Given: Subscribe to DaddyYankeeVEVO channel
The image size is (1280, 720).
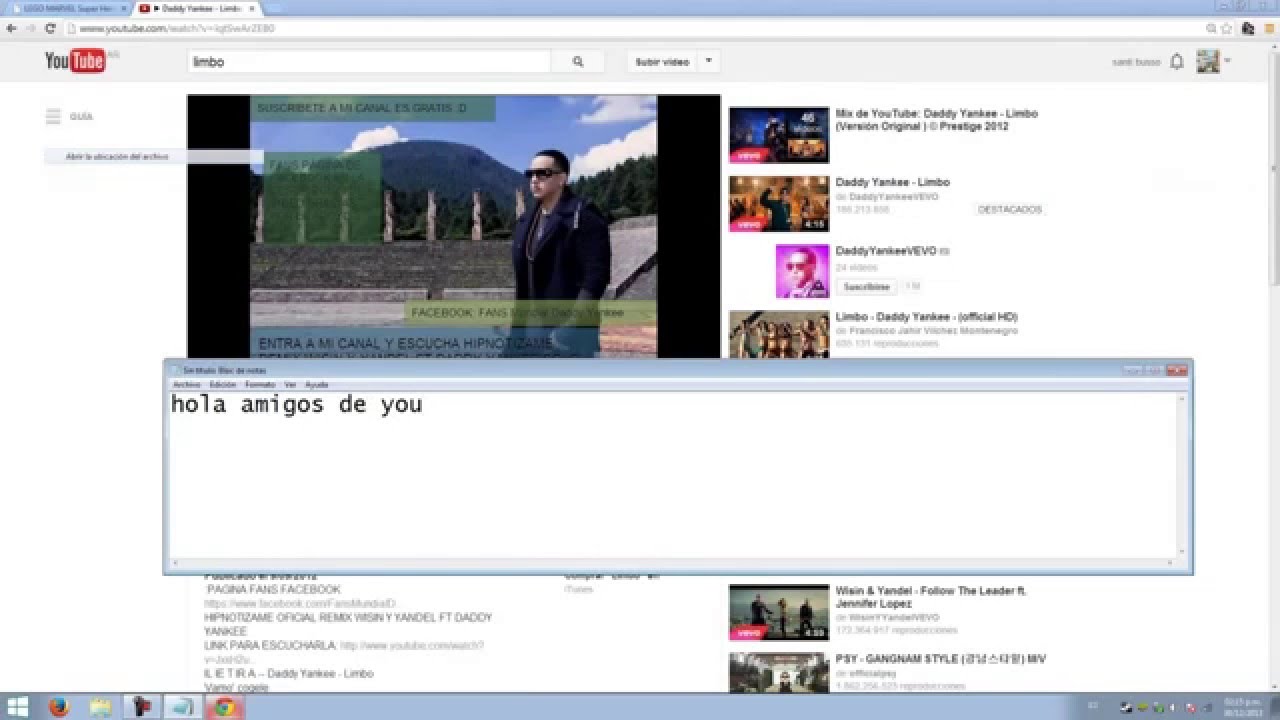Looking at the screenshot, I should pyautogui.click(x=866, y=287).
